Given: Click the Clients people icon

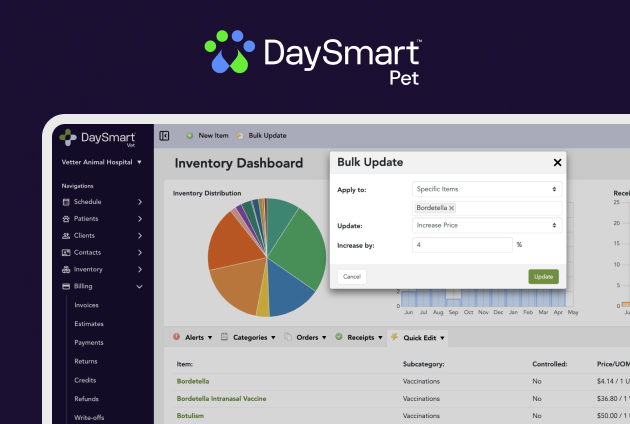Looking at the screenshot, I should coord(66,236).
